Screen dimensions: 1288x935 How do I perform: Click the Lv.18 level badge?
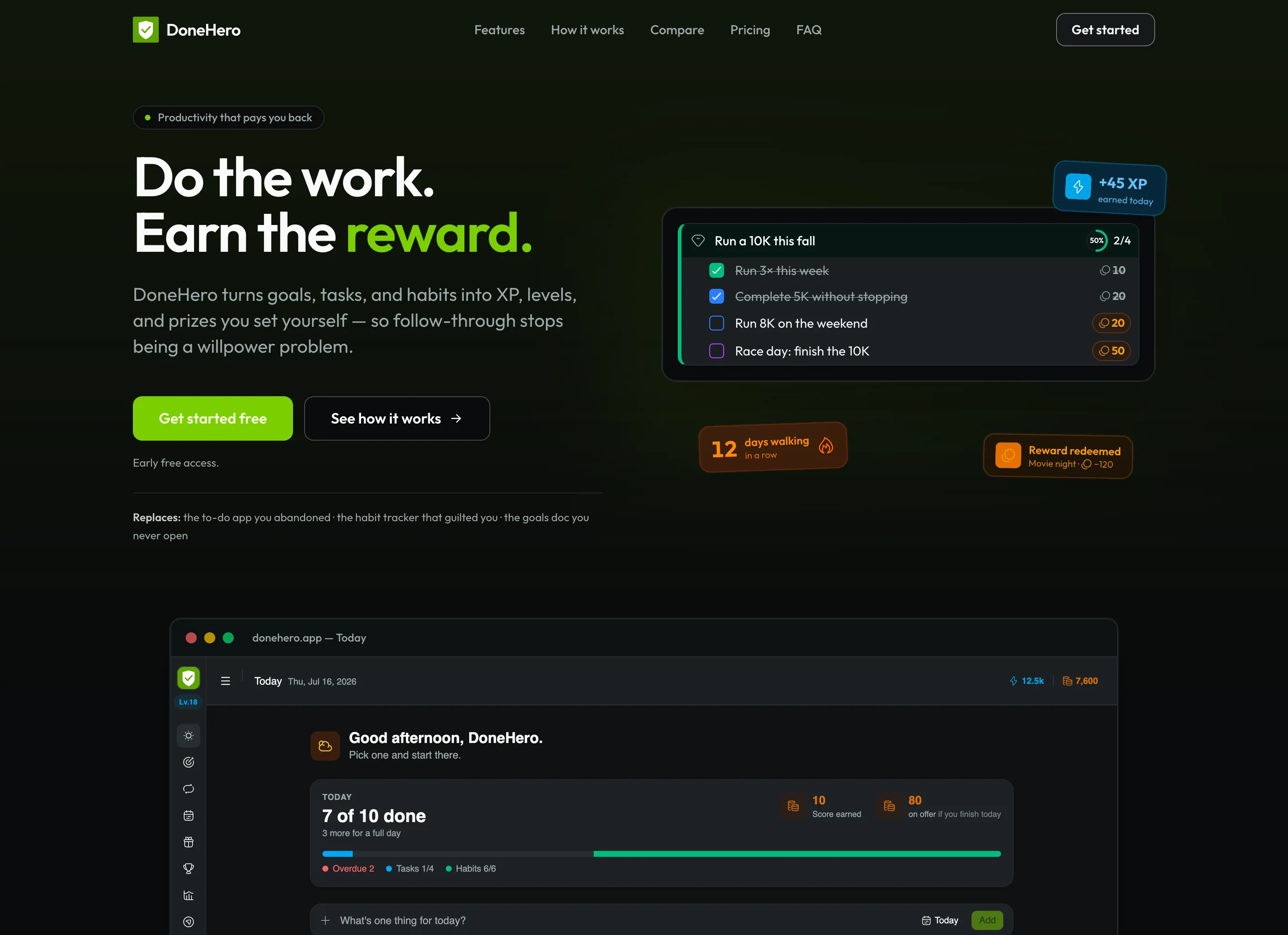[x=188, y=702]
